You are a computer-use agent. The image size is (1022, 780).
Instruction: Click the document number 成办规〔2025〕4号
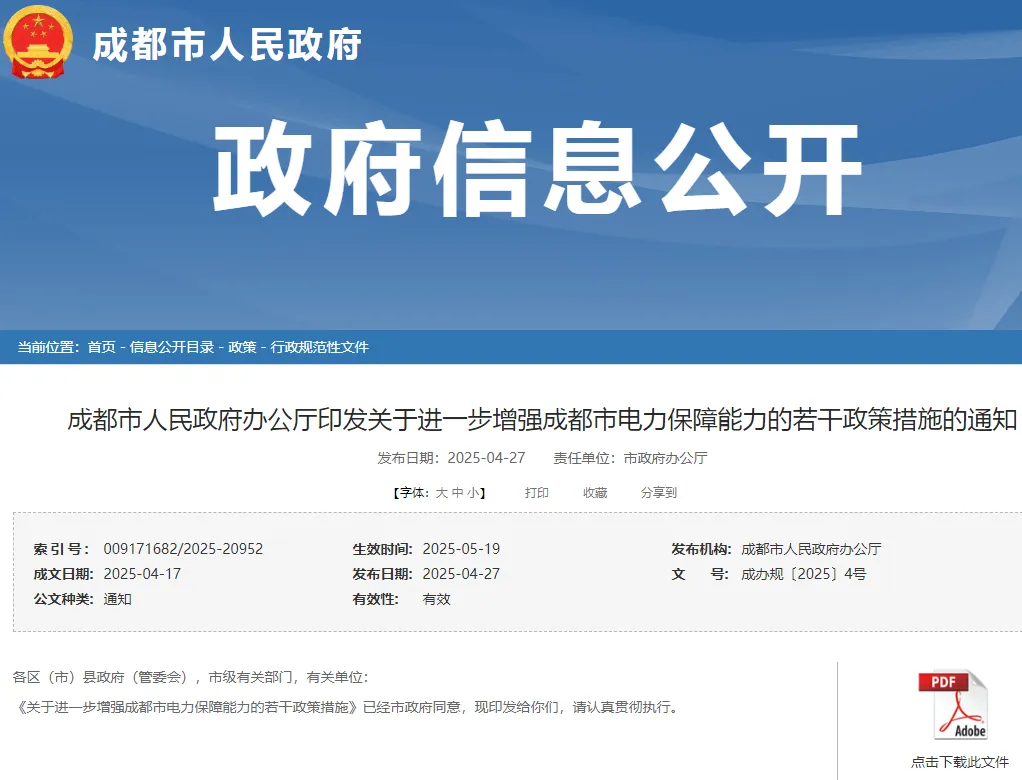pos(803,574)
